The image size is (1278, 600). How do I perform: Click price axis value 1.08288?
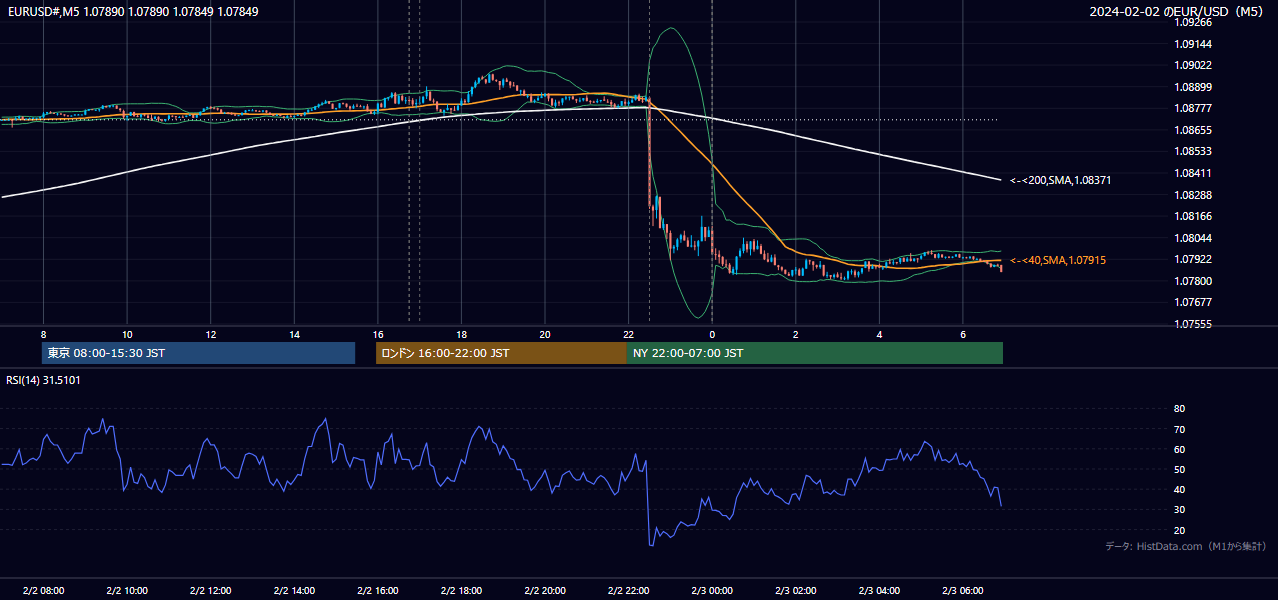point(1192,195)
